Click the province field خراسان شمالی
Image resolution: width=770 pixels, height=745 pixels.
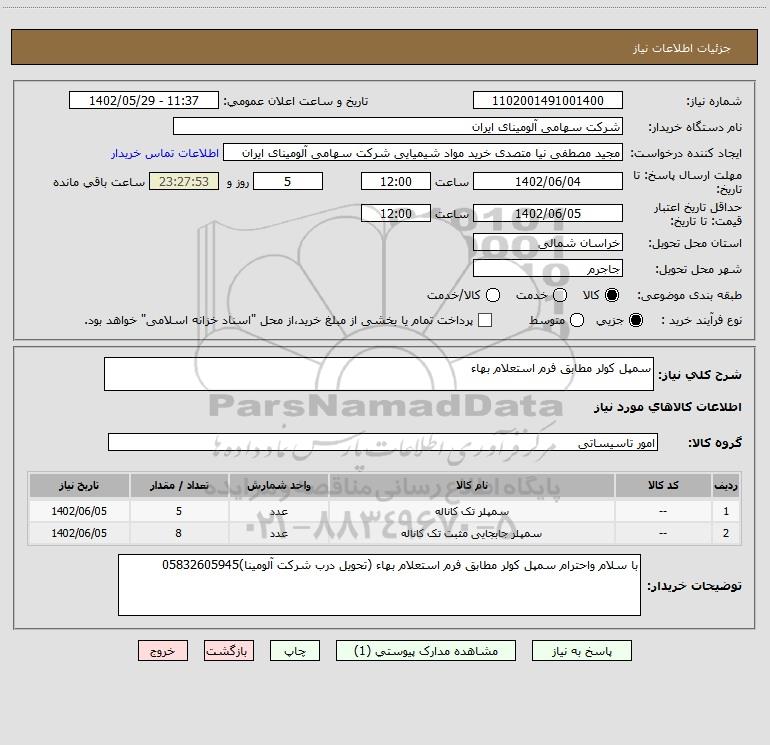click(x=548, y=243)
